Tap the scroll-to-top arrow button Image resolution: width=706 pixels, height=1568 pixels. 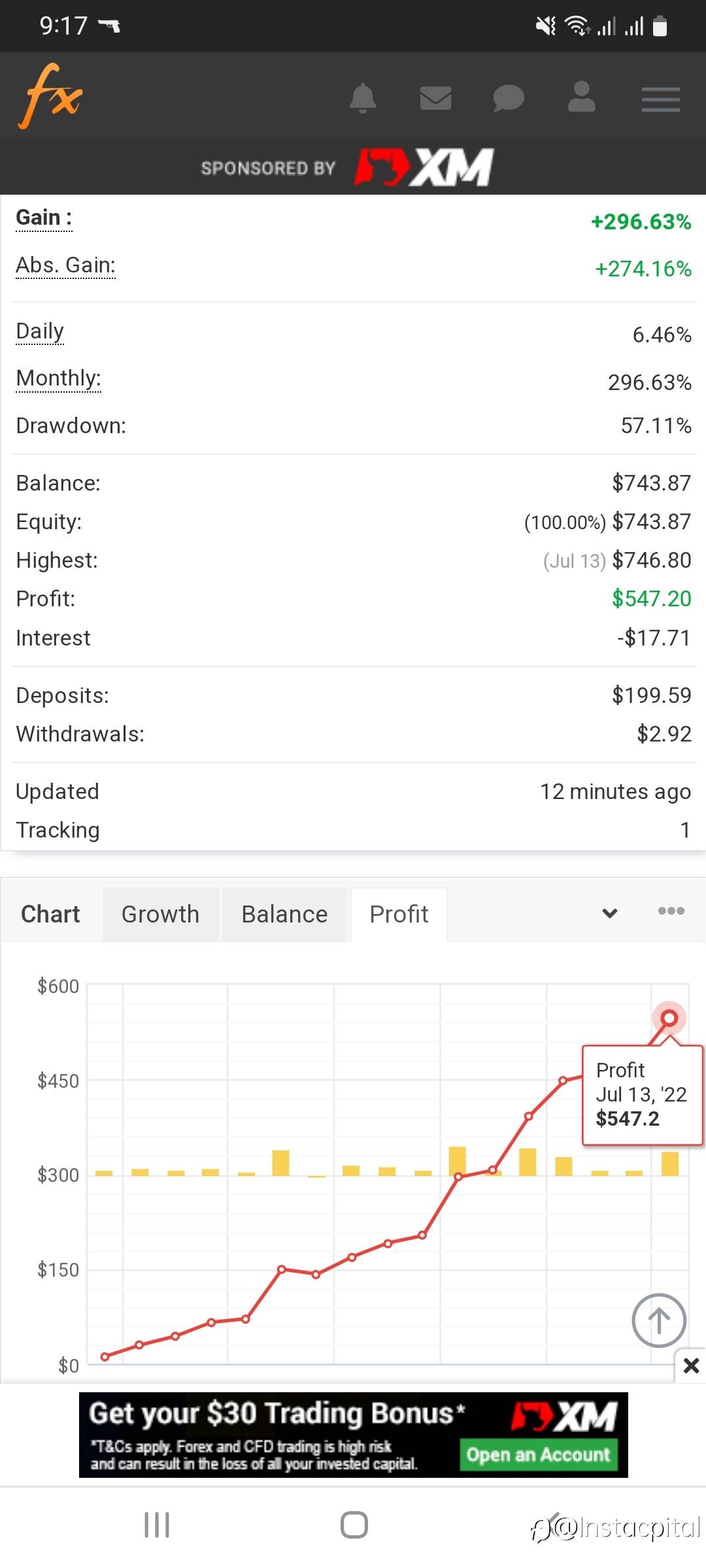tap(659, 1320)
